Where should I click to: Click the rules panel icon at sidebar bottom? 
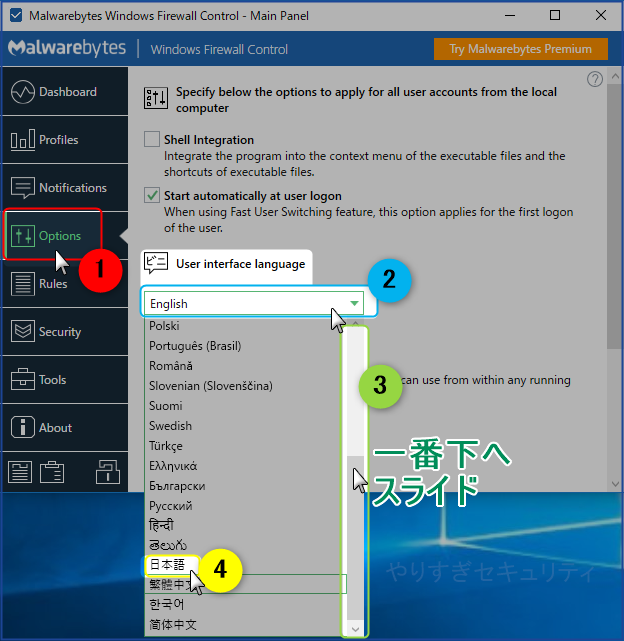pos(20,472)
